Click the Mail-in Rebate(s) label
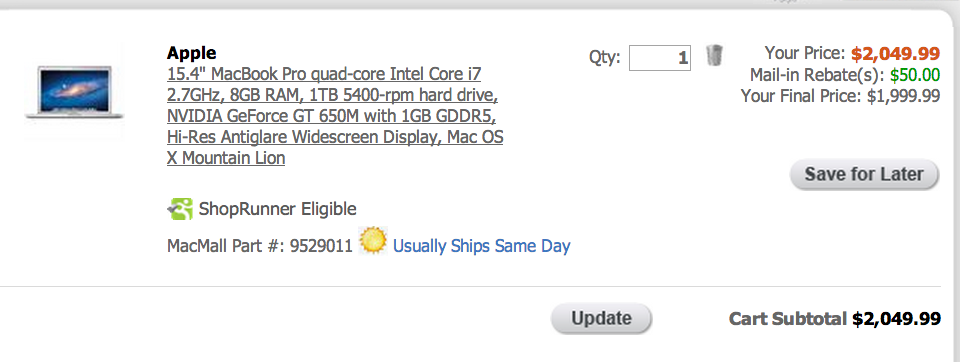The height and width of the screenshot is (362, 960). [817, 75]
